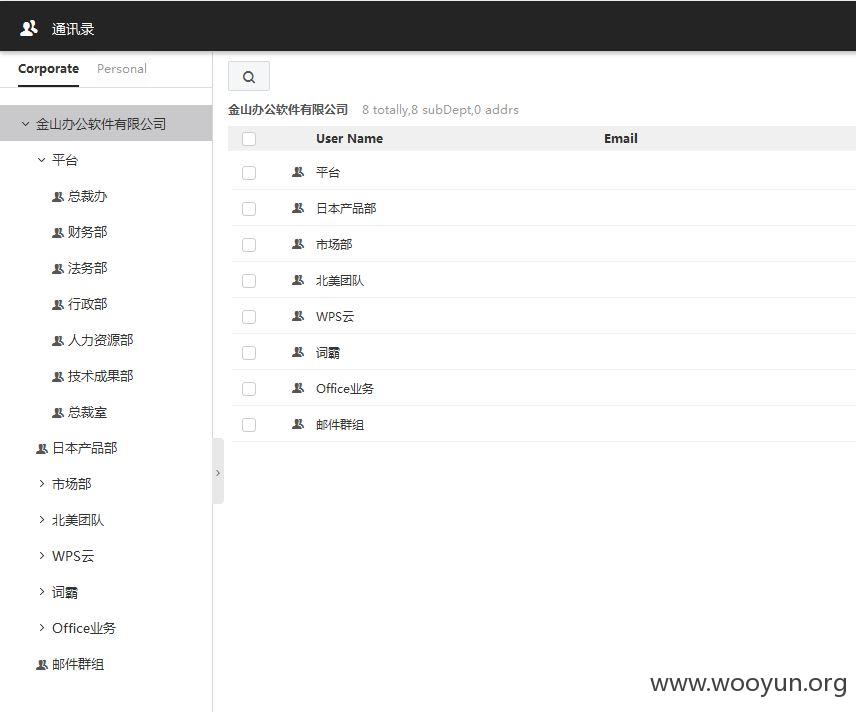Check the box for the Office业务 row

coord(249,389)
